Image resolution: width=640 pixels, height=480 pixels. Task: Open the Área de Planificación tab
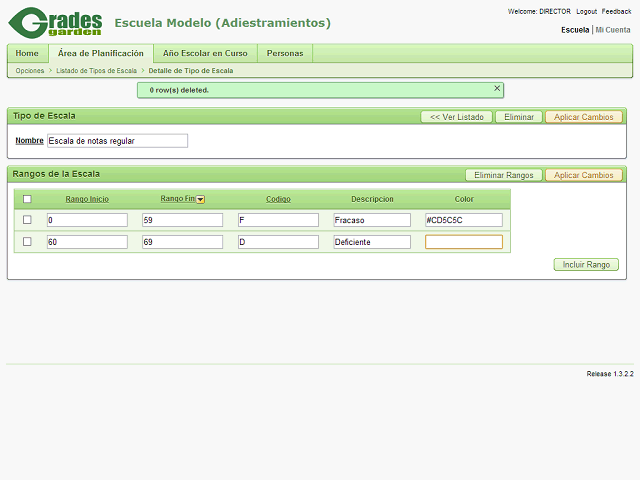pyautogui.click(x=100, y=53)
